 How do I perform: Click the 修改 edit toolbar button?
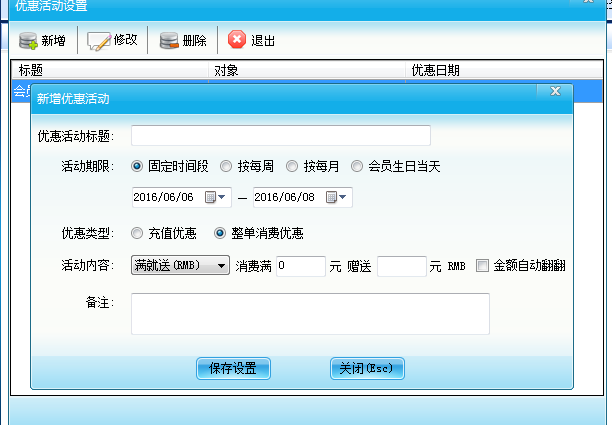[x=112, y=40]
